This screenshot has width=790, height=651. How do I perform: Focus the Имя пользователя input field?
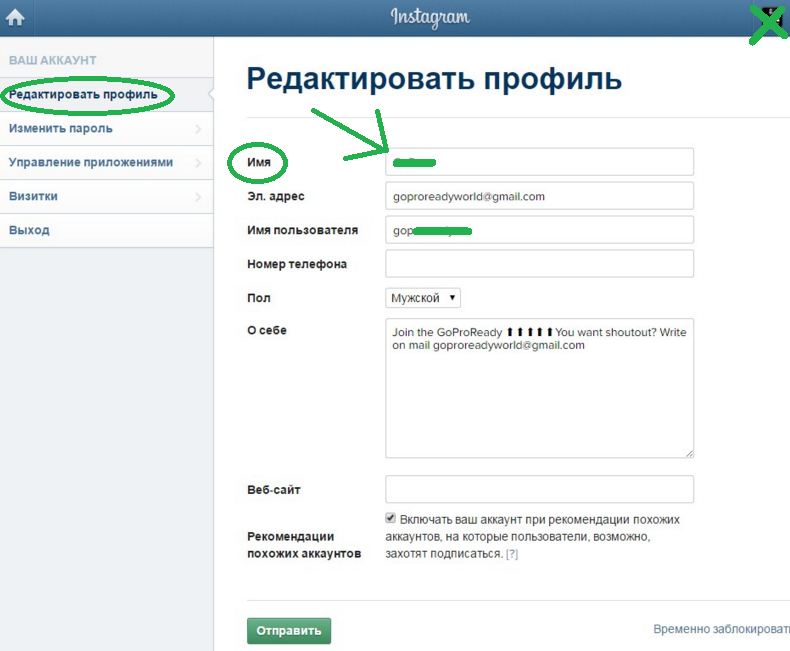click(539, 230)
